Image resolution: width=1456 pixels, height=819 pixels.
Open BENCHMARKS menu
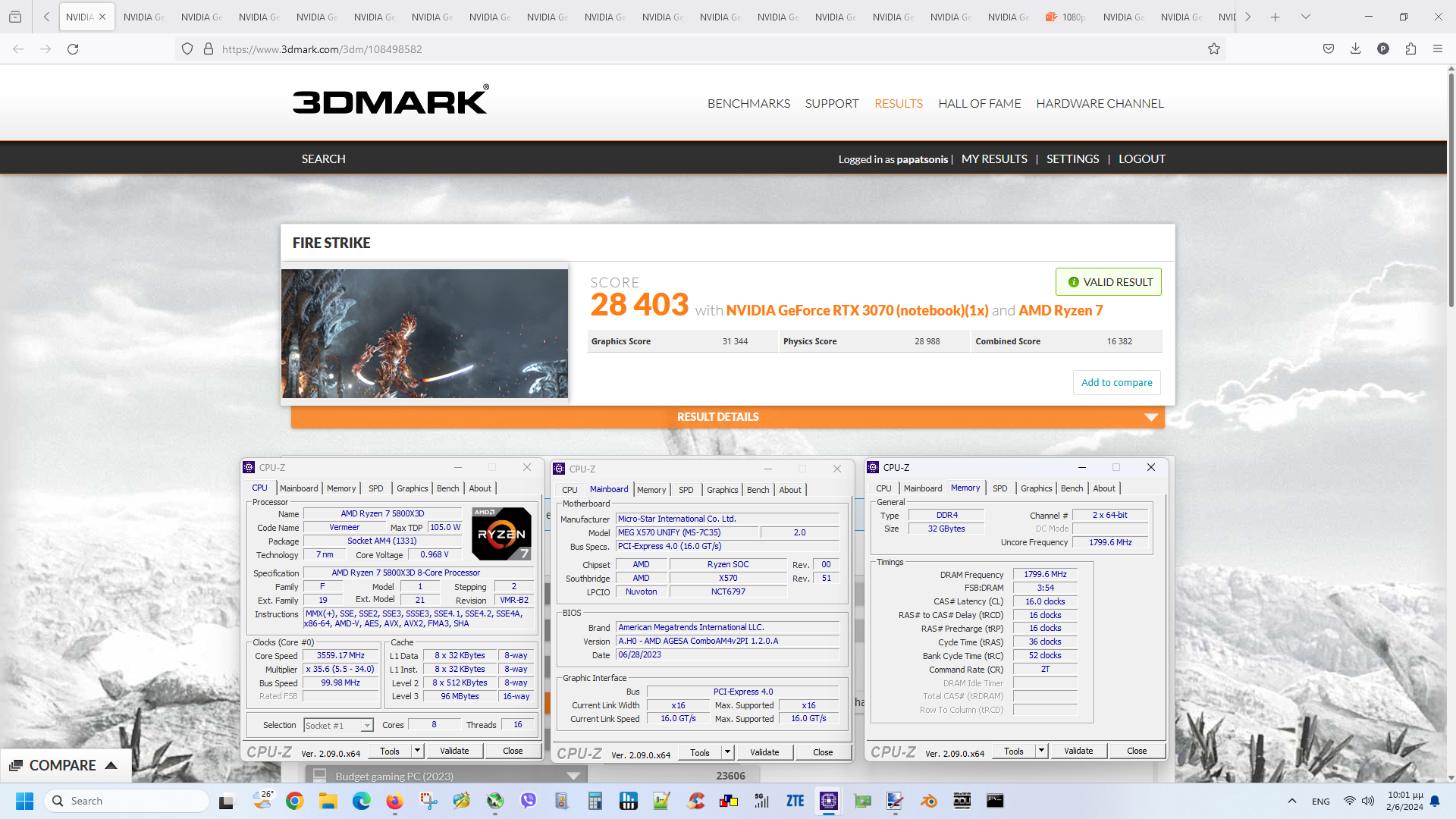tap(748, 104)
